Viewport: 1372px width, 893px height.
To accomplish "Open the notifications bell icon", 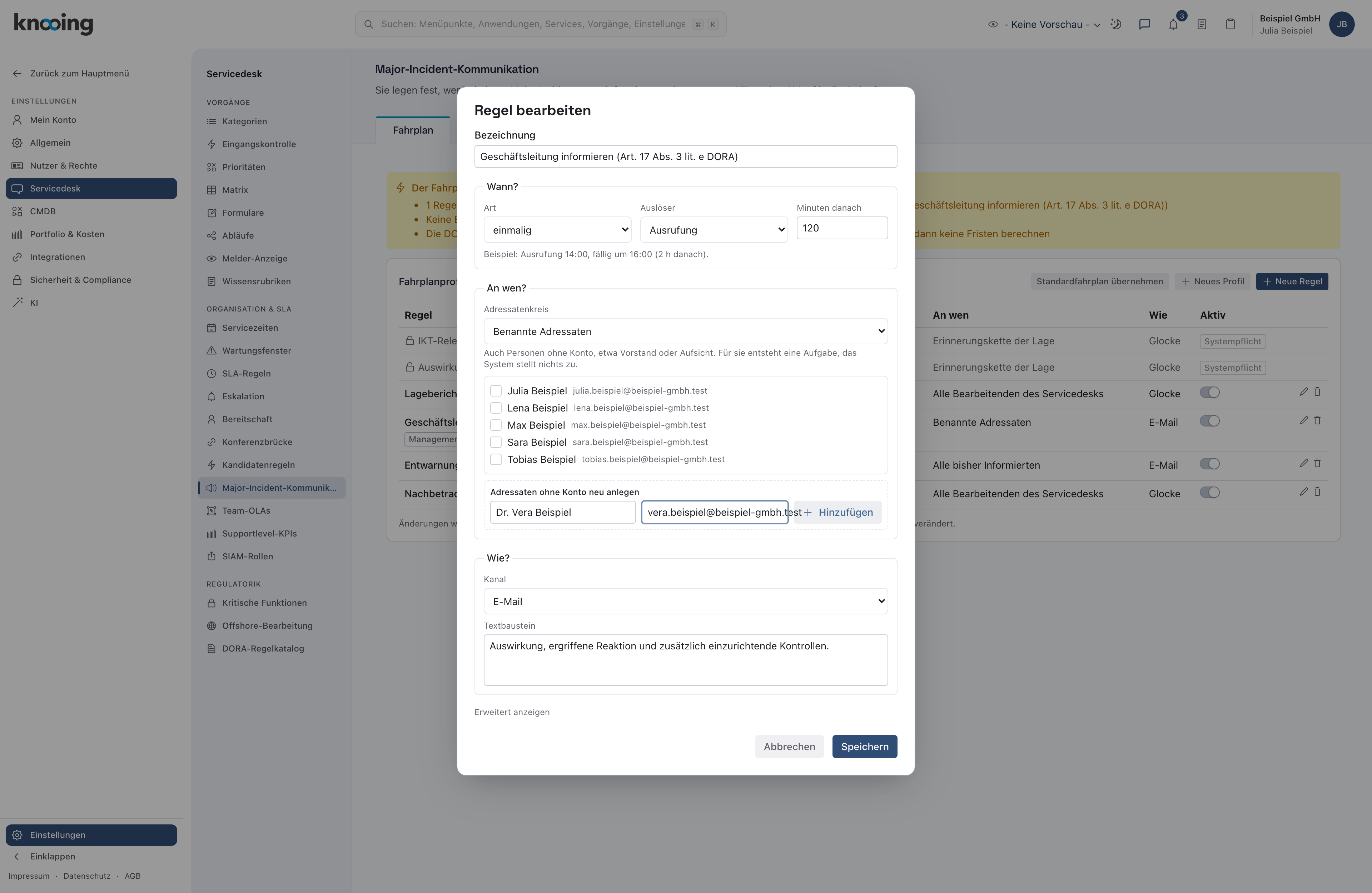I will pos(1173,24).
